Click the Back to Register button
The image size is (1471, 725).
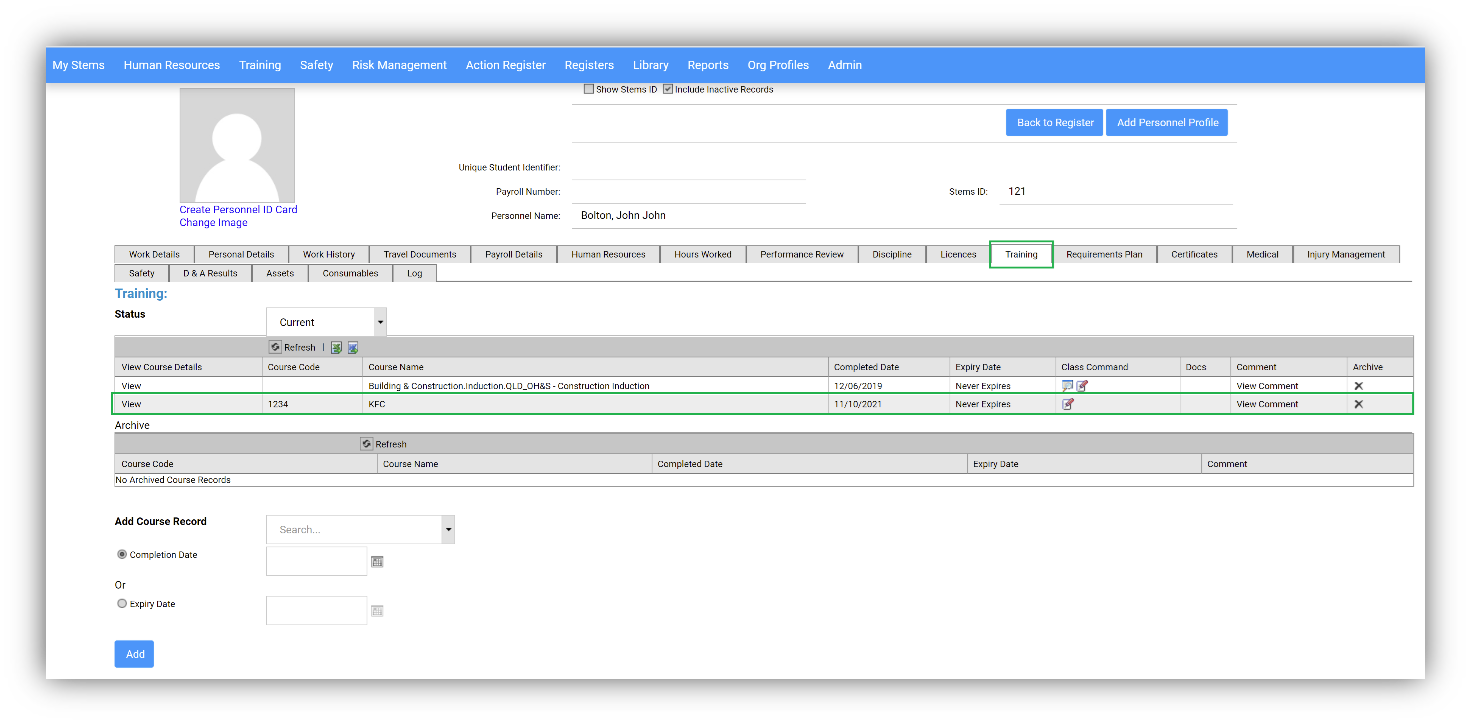click(x=1054, y=123)
